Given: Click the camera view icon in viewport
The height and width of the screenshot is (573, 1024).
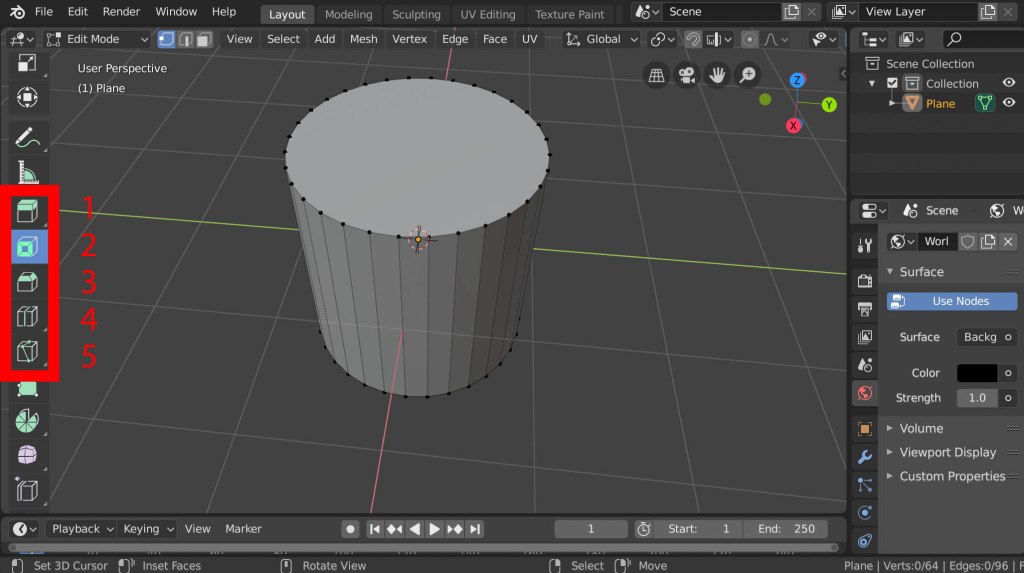Looking at the screenshot, I should coord(686,75).
